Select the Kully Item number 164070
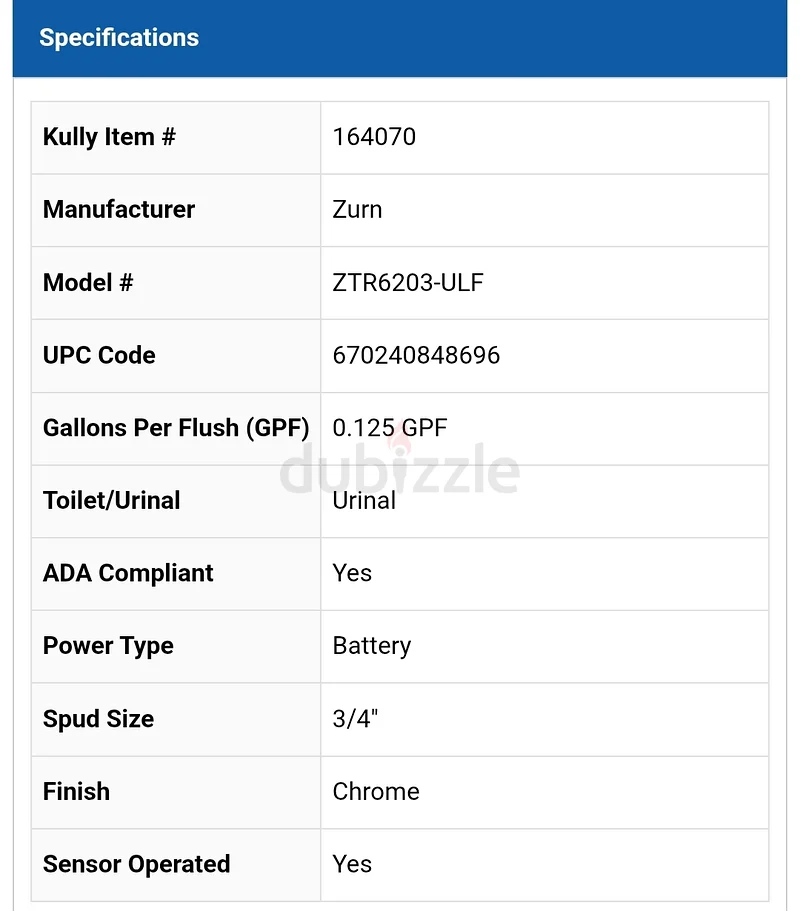 374,137
